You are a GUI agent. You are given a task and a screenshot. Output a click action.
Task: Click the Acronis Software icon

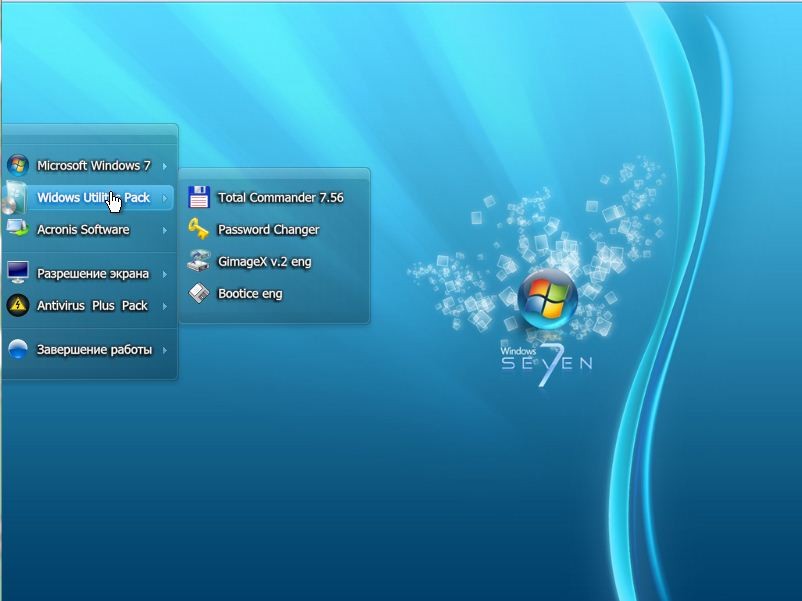pos(17,228)
